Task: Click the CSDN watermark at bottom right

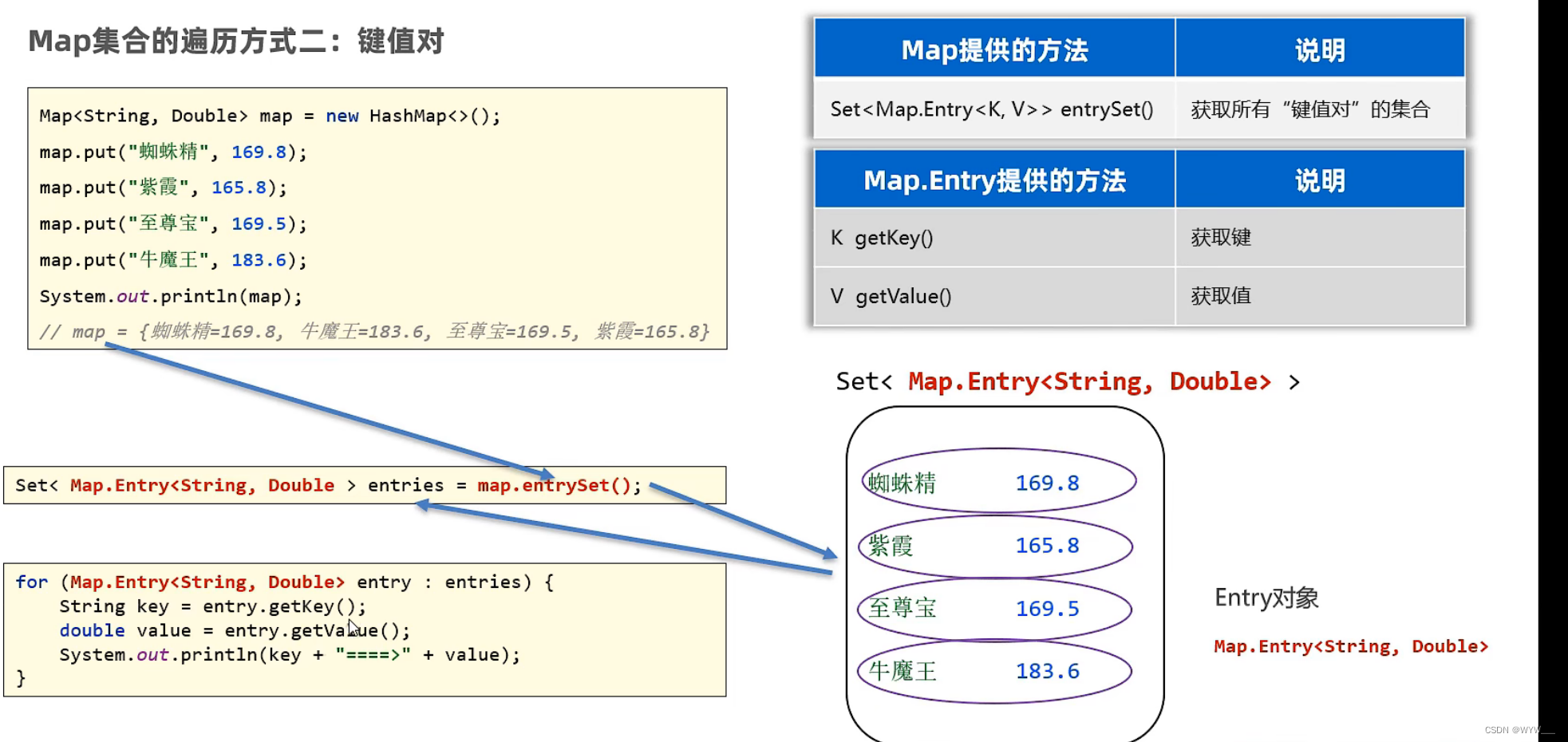Action: tap(1519, 728)
